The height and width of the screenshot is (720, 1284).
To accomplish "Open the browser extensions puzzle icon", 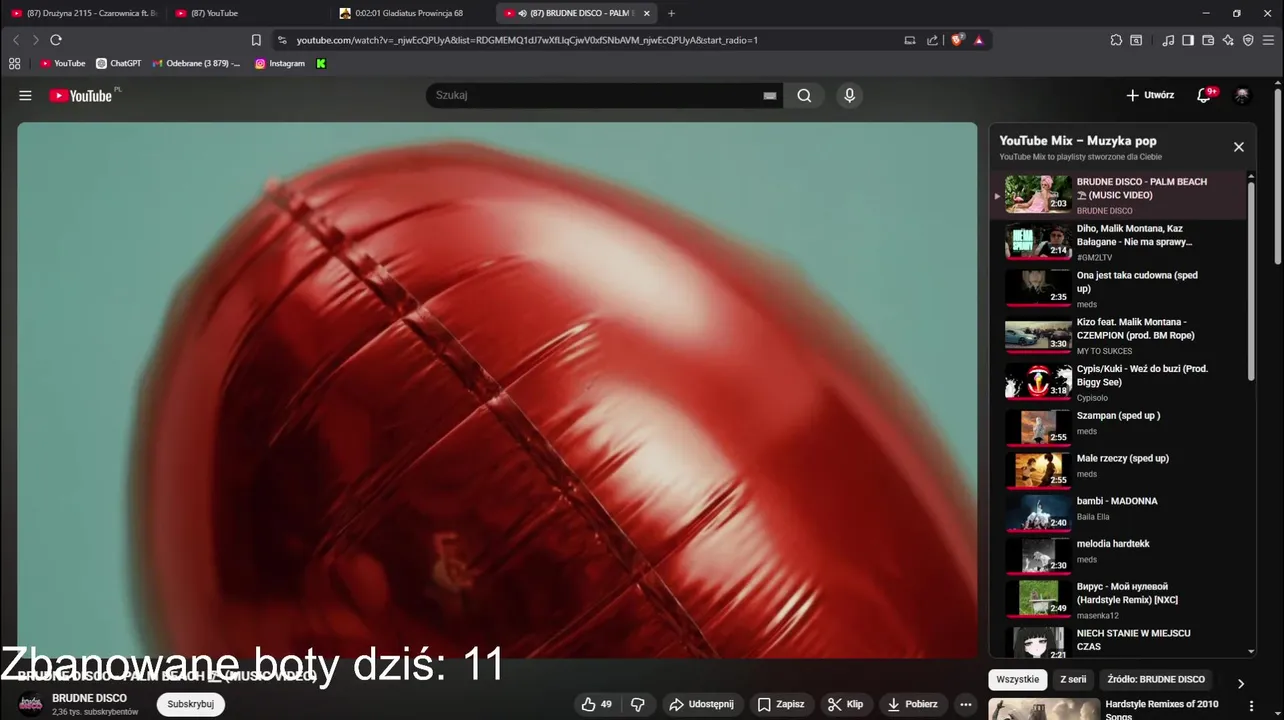I will pos(1116,40).
